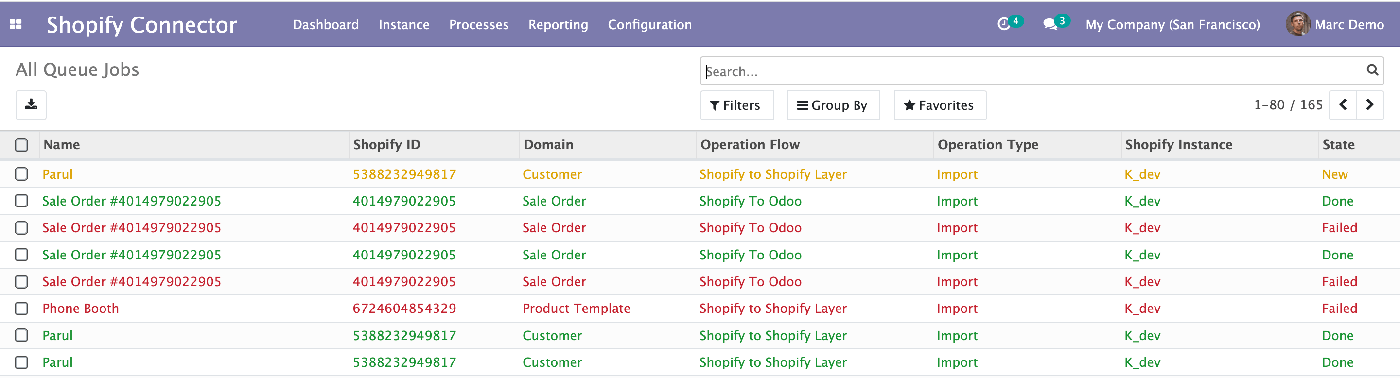Click the All Queue Jobs breadcrumb title

pyautogui.click(x=78, y=70)
